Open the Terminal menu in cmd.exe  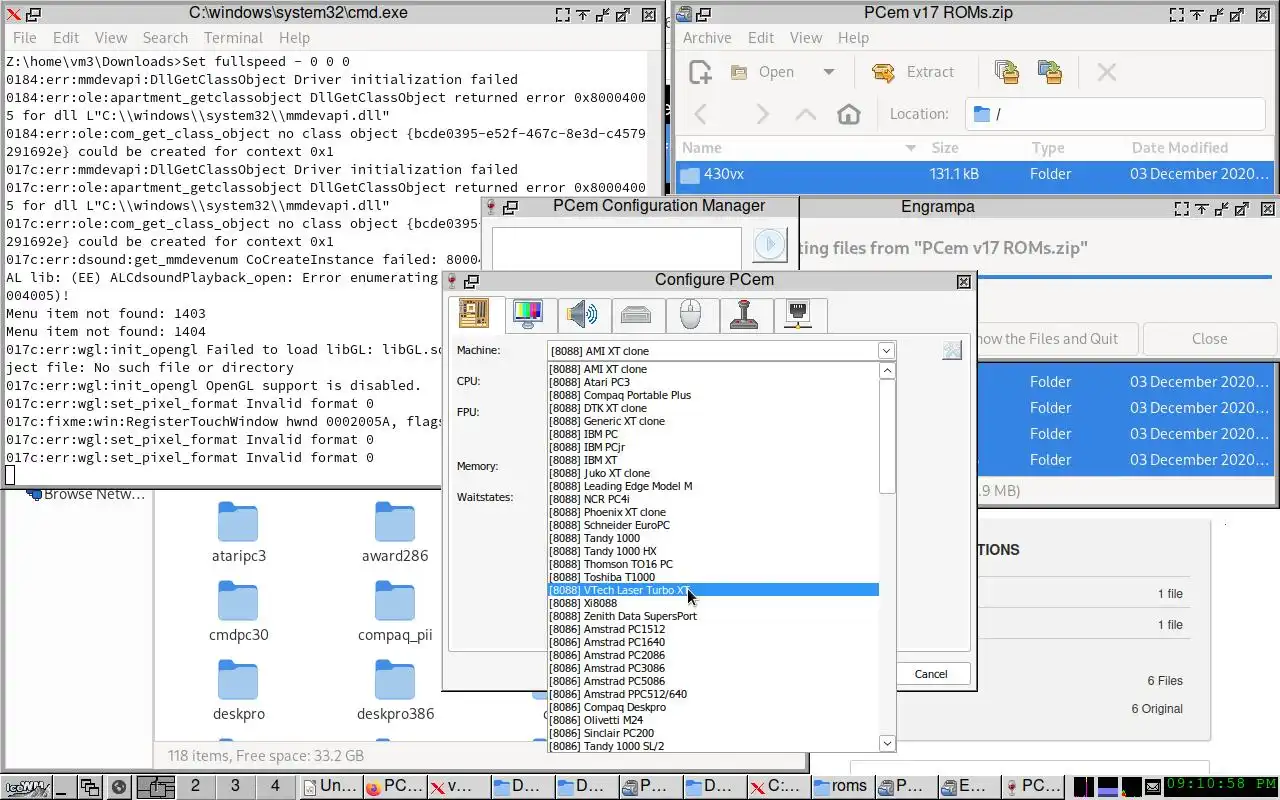(x=233, y=38)
